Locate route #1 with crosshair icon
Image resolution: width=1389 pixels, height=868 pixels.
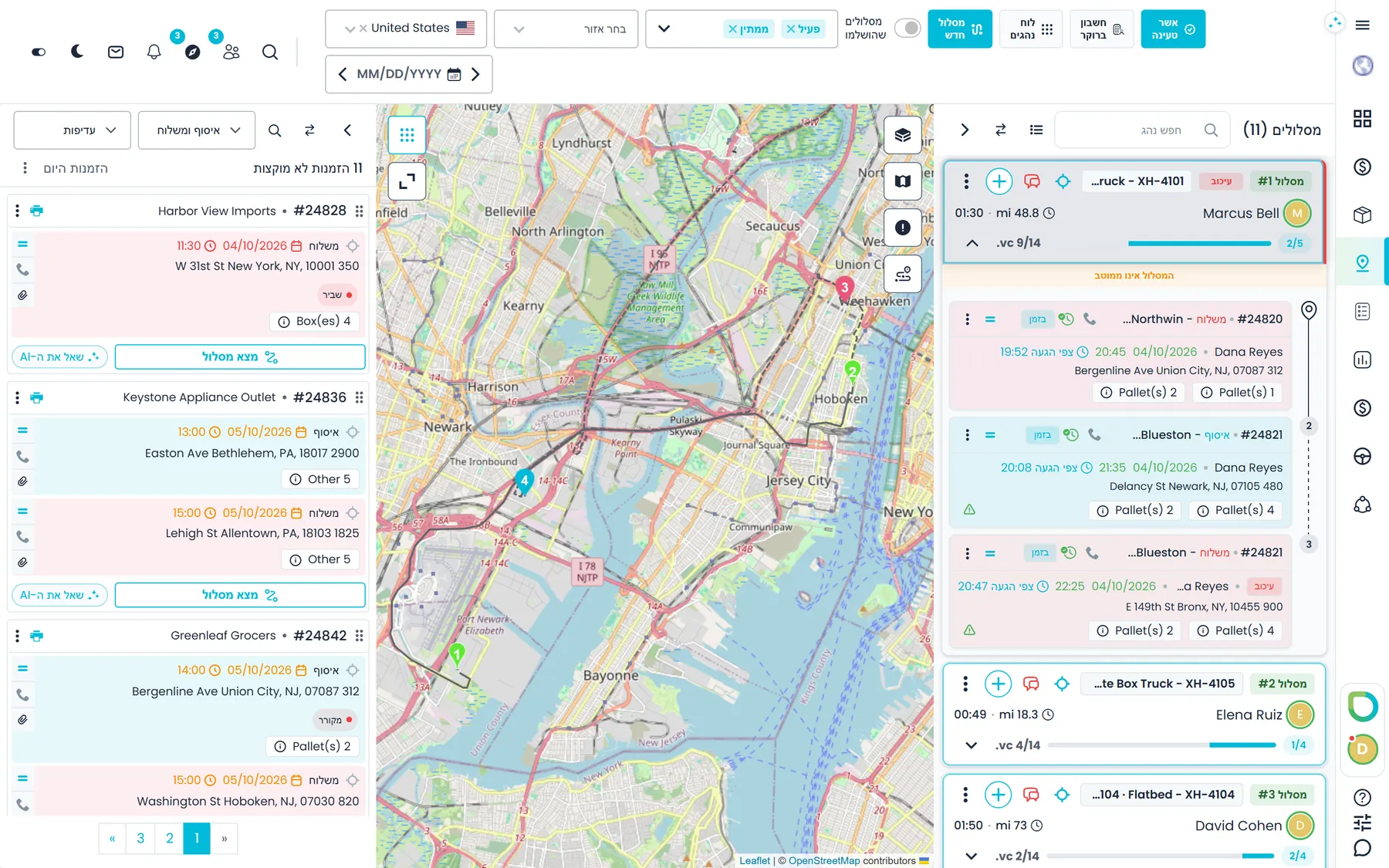1063,181
